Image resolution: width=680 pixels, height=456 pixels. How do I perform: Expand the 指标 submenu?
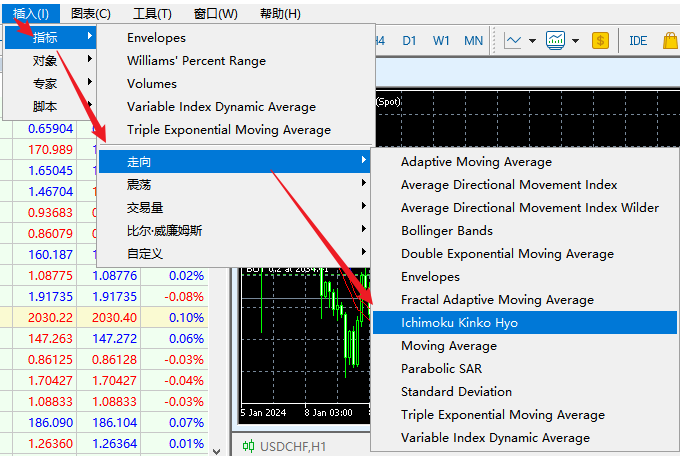(50, 37)
